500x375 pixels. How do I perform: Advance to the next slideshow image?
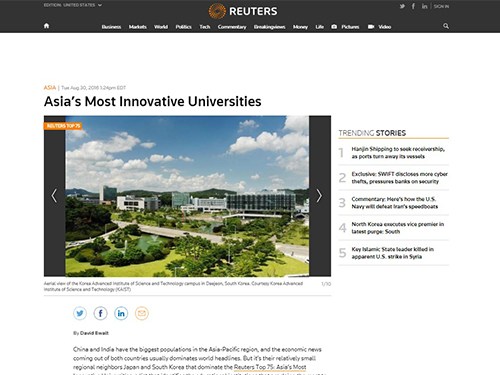[319, 196]
